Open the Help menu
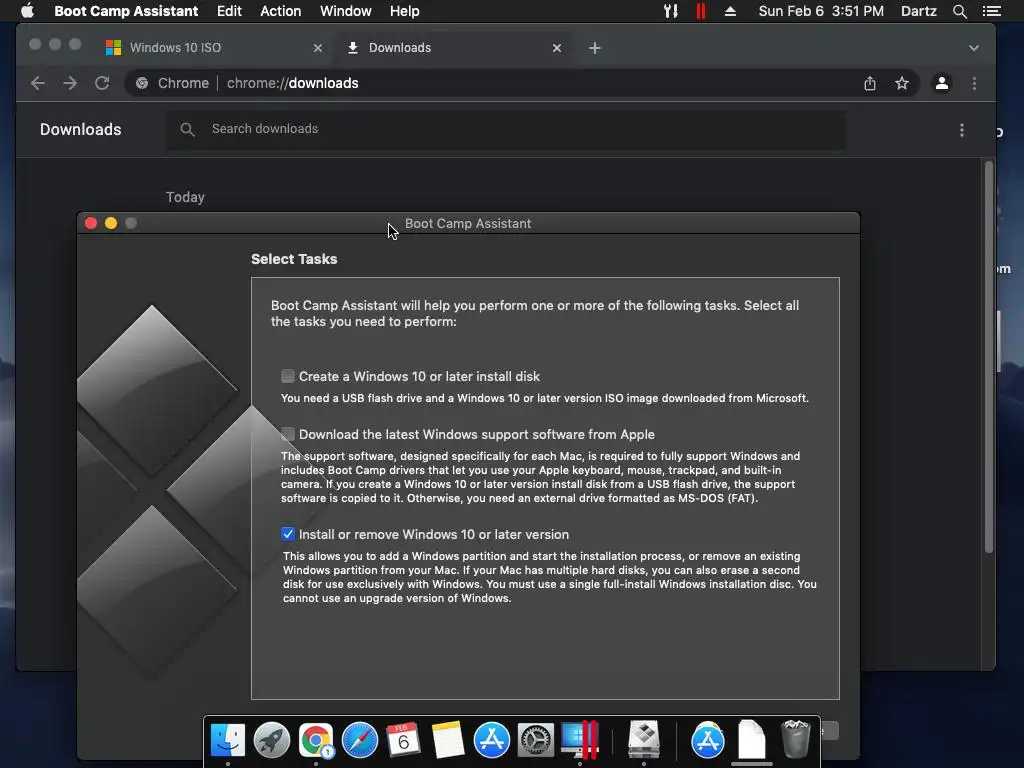 click(x=405, y=11)
